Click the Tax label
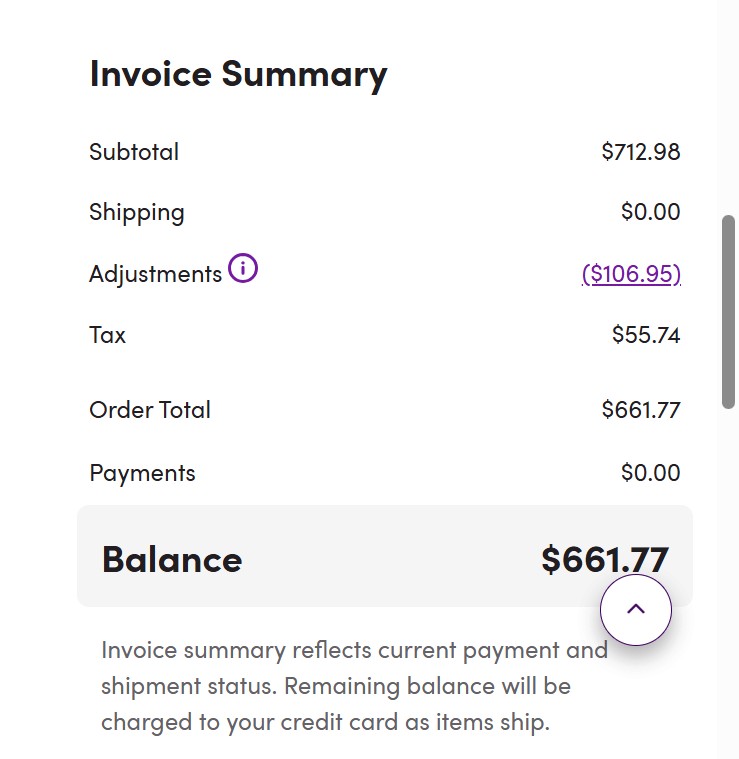 108,335
